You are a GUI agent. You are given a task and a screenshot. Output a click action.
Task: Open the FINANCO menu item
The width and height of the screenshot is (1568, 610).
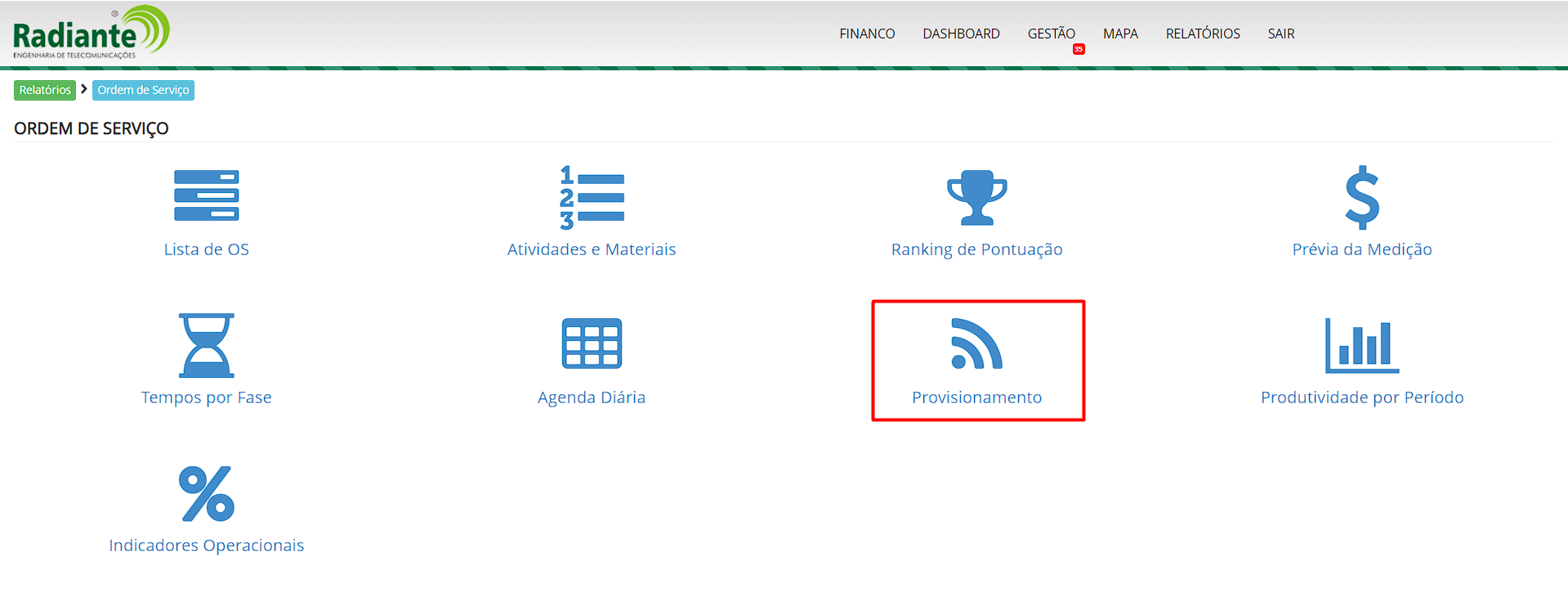tap(867, 34)
